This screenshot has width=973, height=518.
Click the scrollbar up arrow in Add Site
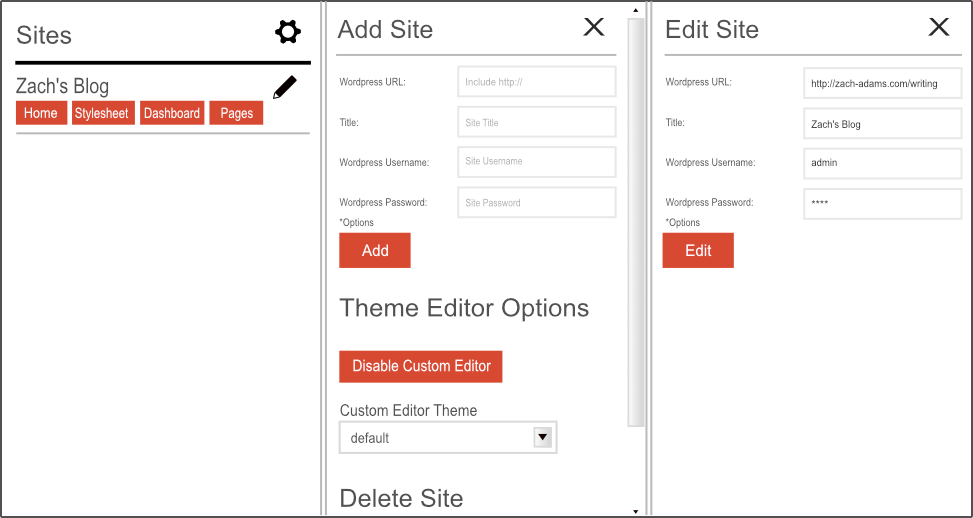pyautogui.click(x=636, y=10)
